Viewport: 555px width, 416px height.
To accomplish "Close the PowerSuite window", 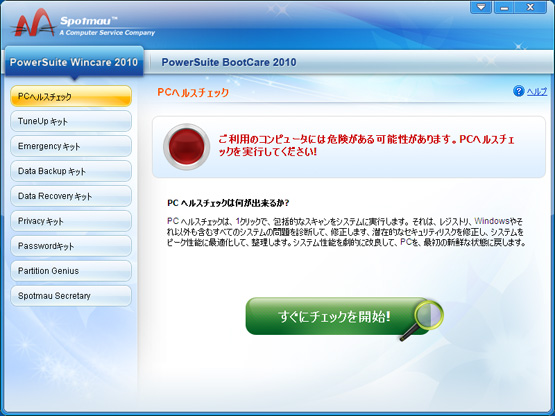I will tap(530, 7).
